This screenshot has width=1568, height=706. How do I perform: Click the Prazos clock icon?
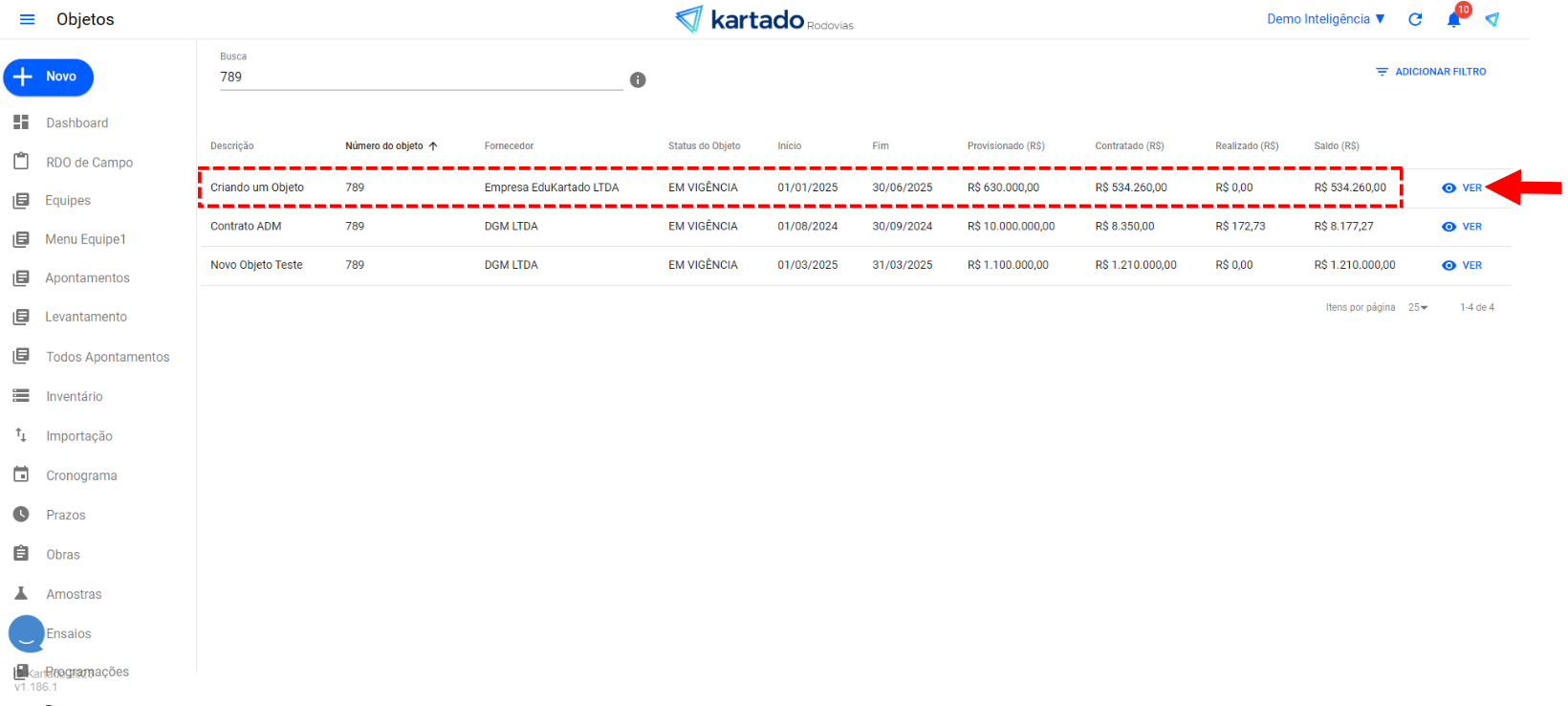click(x=21, y=515)
